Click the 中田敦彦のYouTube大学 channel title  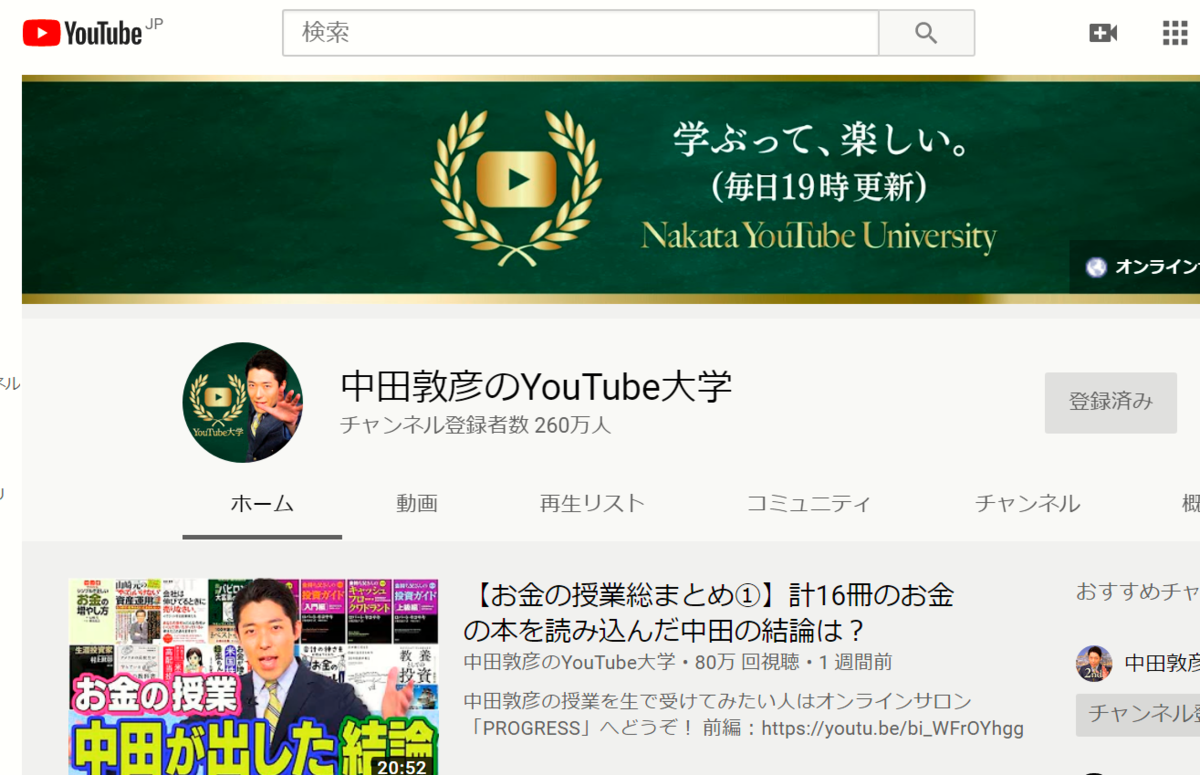pos(536,386)
